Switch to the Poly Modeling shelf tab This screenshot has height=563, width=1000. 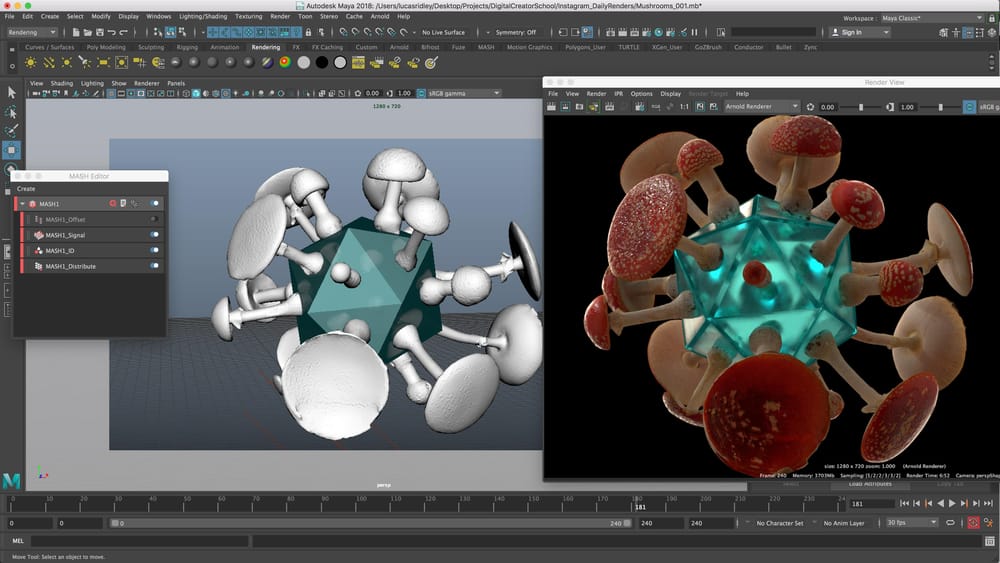(106, 47)
